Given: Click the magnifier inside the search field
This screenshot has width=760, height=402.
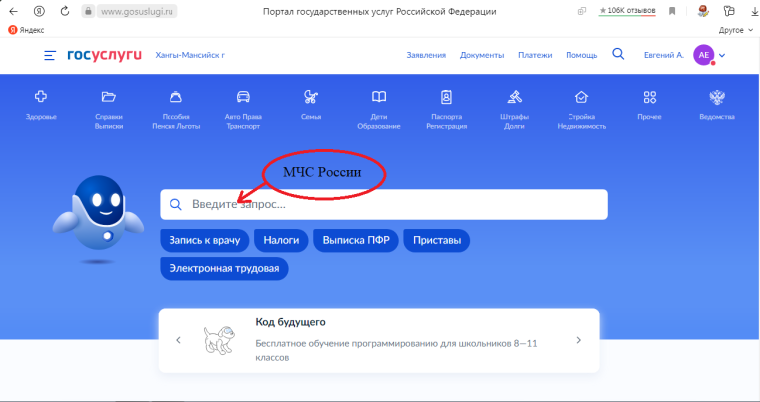Looking at the screenshot, I should [175, 204].
